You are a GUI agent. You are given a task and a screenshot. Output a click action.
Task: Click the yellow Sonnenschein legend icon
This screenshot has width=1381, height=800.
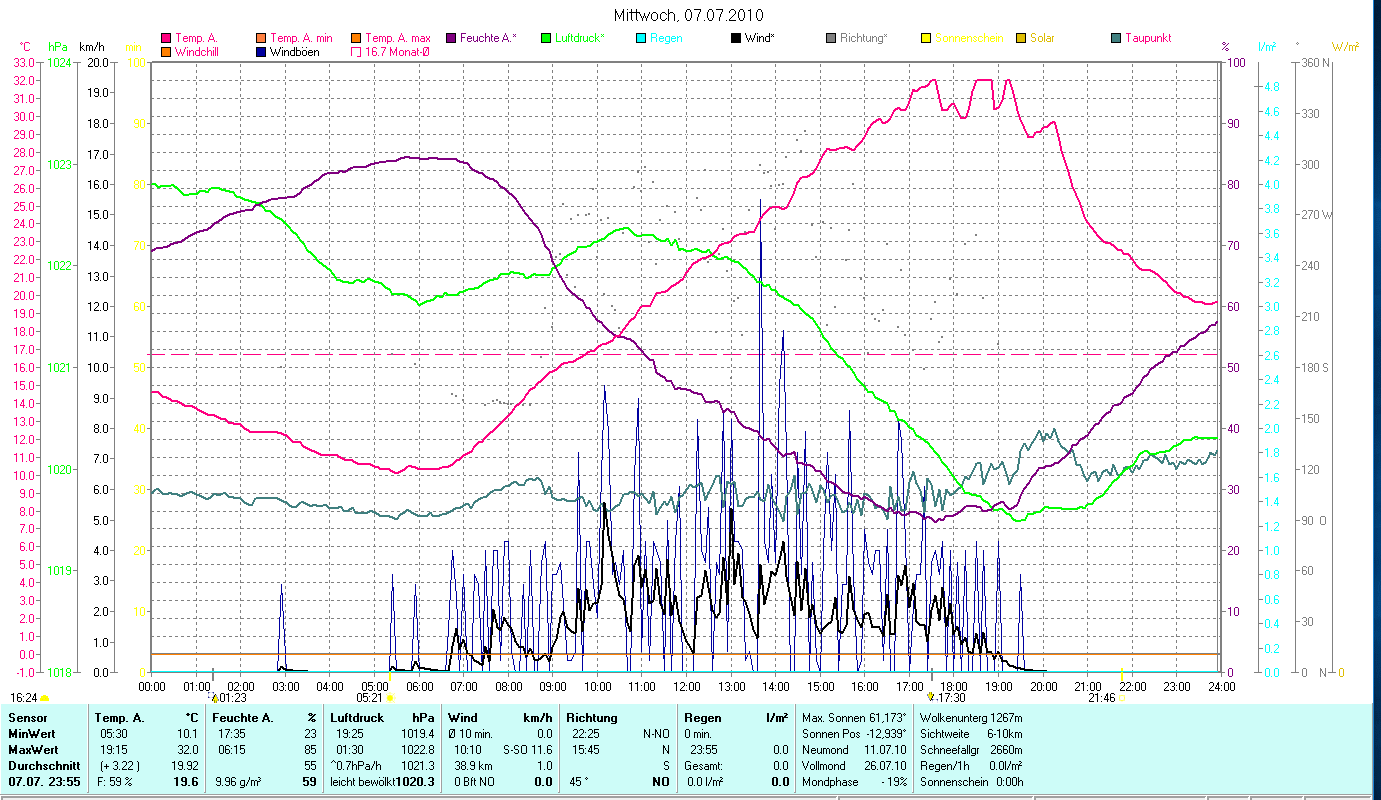(926, 38)
